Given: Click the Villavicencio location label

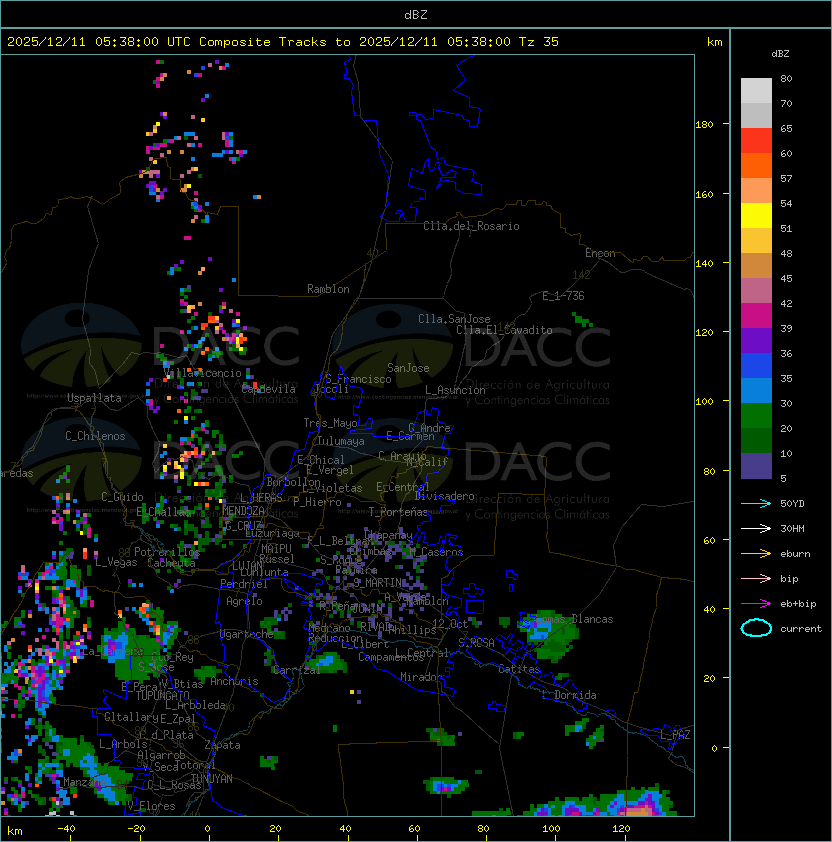Looking at the screenshot, I should pos(202,373).
